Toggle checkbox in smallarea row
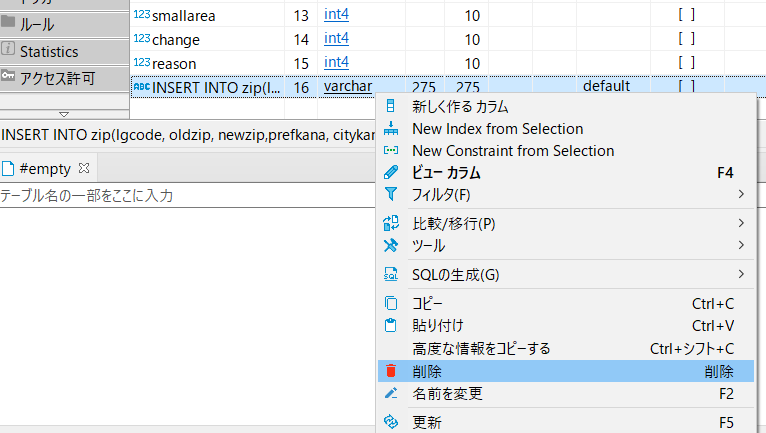766x433 pixels. click(x=686, y=15)
